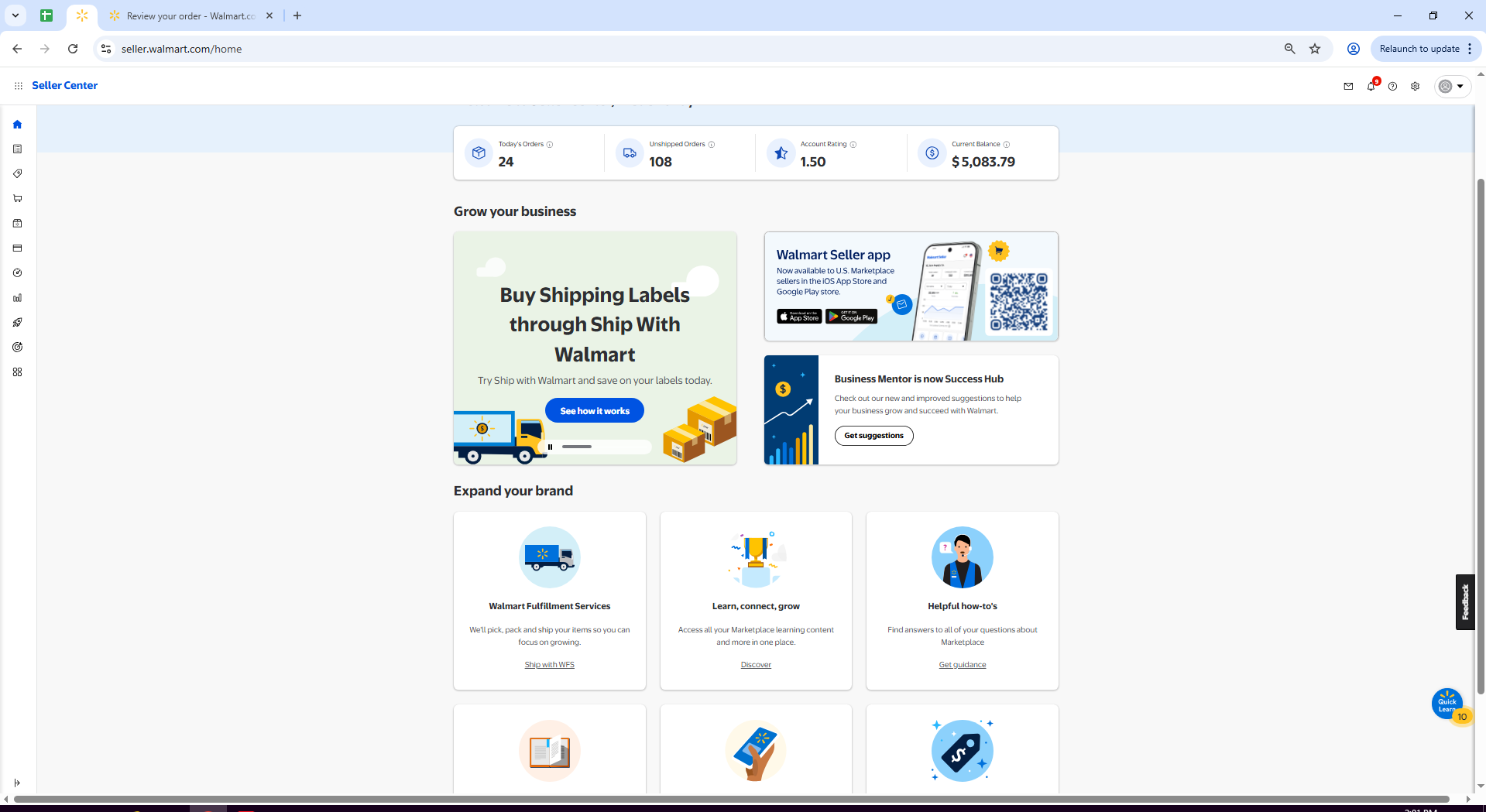1486x812 pixels.
Task: Expand the collapsed sidebar navigation arrow
Action: click(17, 783)
